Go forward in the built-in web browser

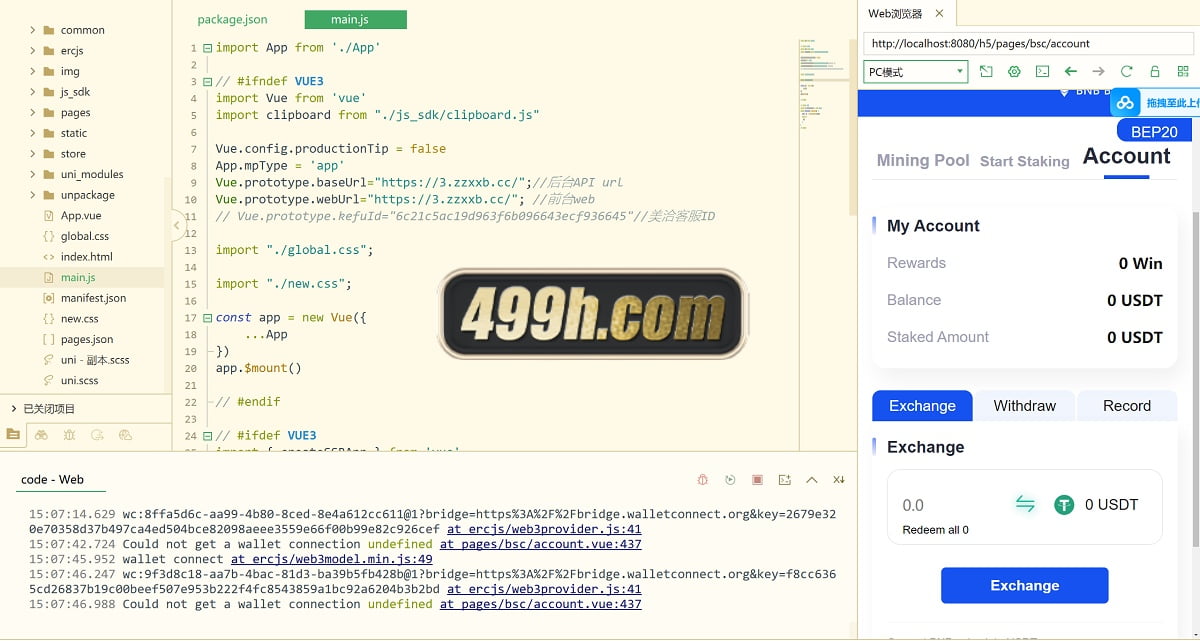point(1098,72)
